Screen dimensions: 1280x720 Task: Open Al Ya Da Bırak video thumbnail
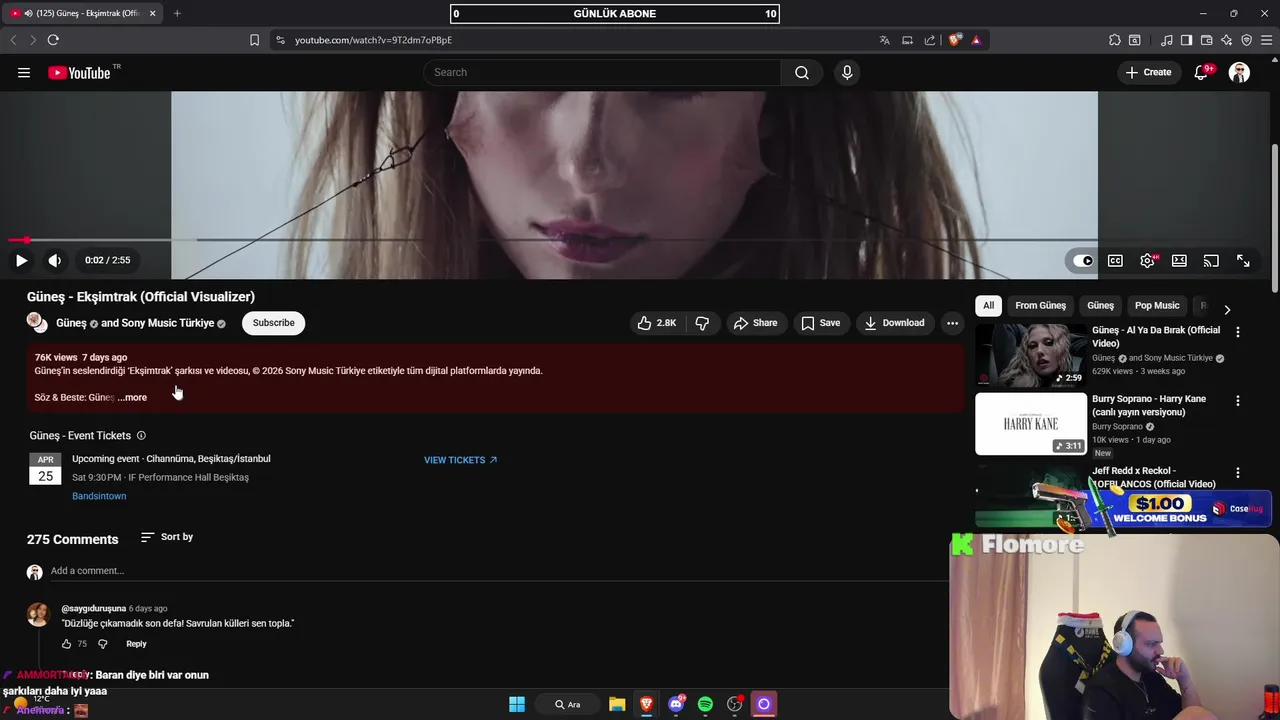tap(1031, 355)
